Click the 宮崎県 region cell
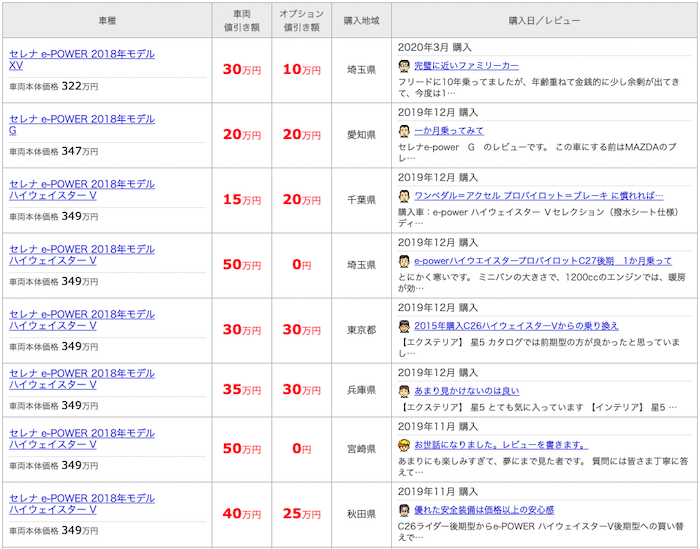The height and width of the screenshot is (549, 700). 361,449
